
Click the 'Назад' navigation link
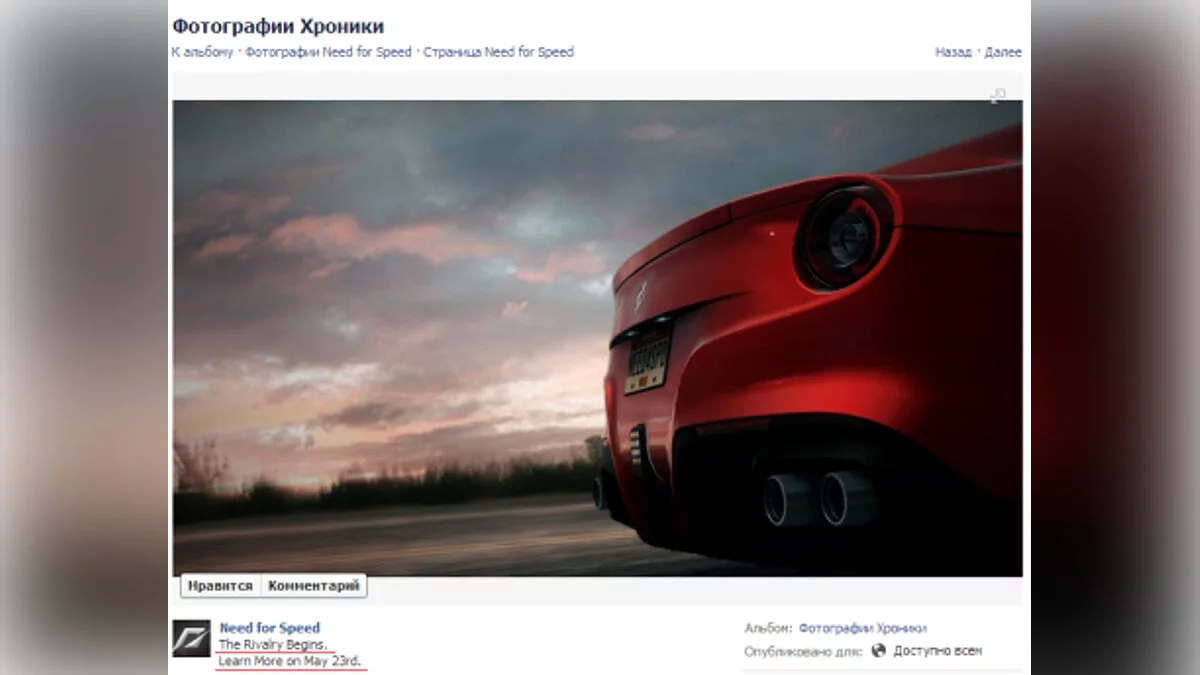[953, 52]
